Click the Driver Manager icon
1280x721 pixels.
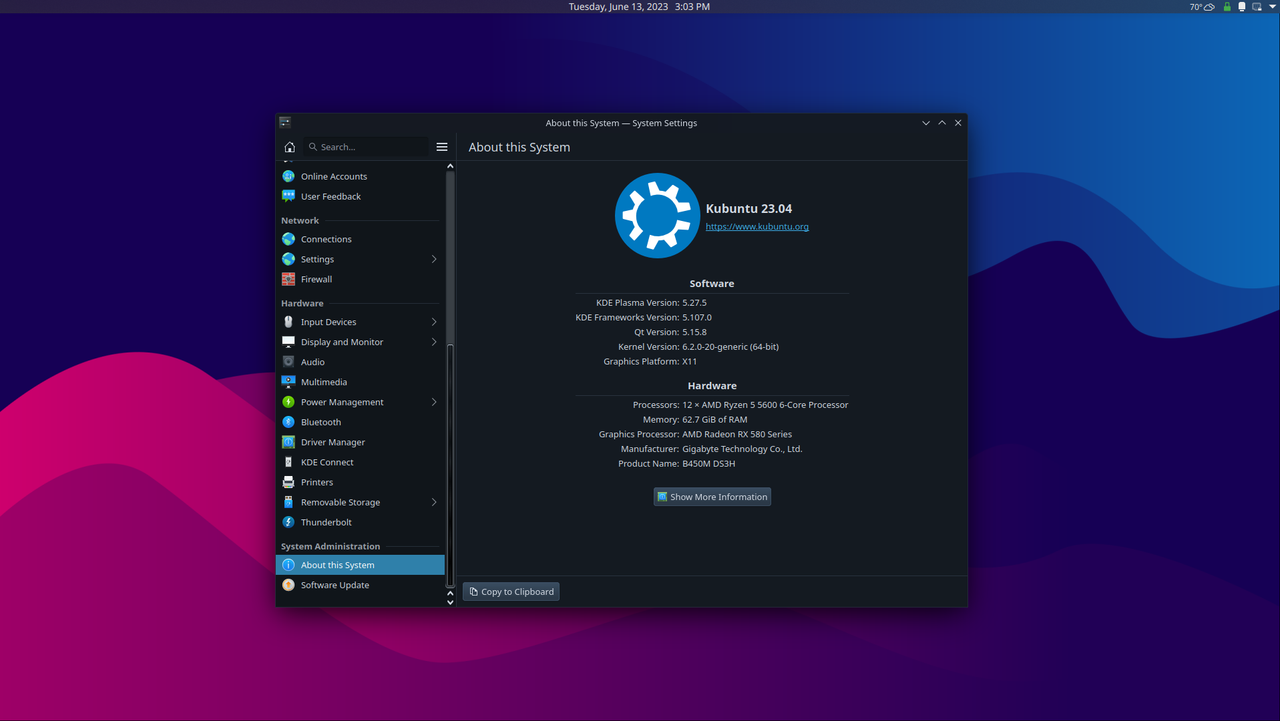click(x=288, y=442)
